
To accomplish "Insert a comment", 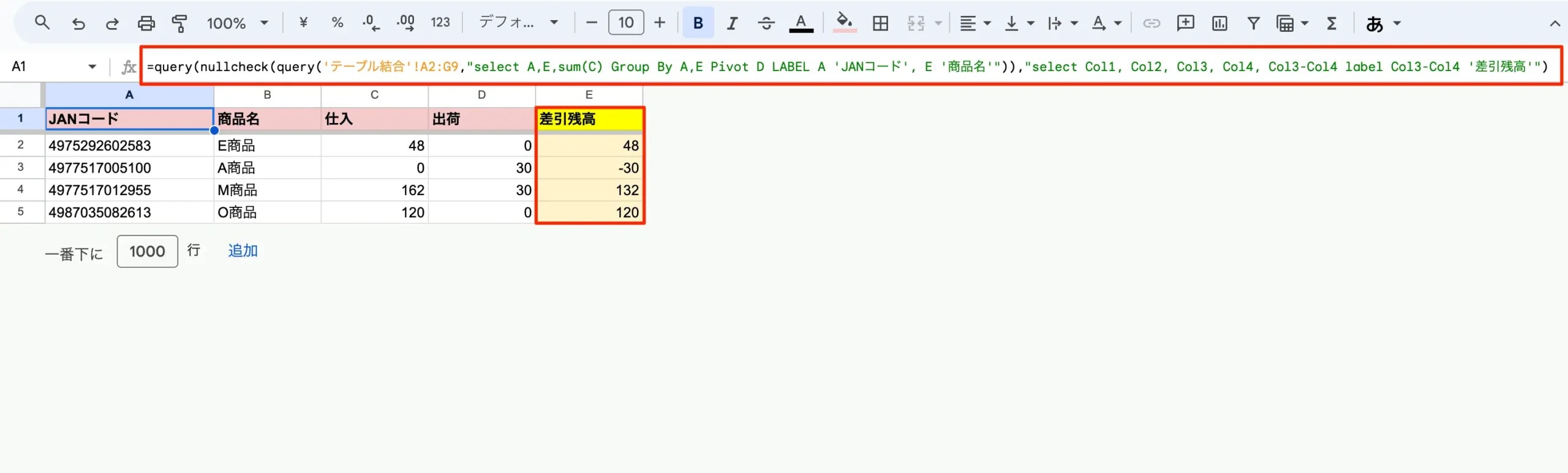I will (1185, 23).
